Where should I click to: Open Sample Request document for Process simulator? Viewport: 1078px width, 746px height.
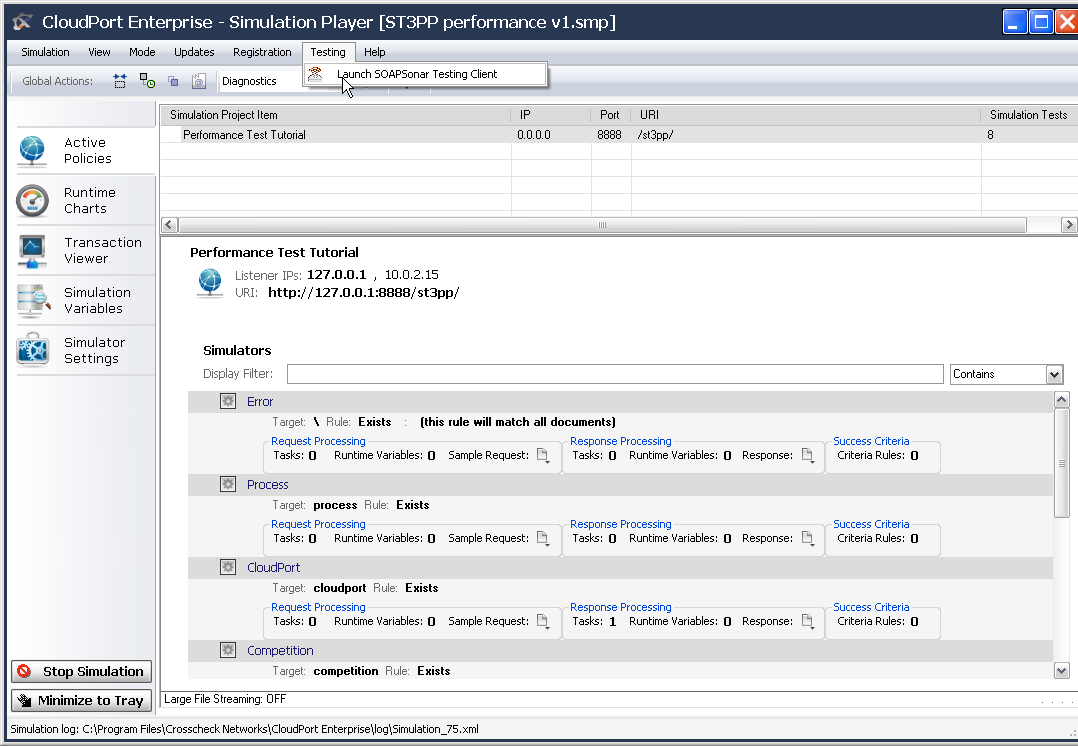click(x=542, y=538)
